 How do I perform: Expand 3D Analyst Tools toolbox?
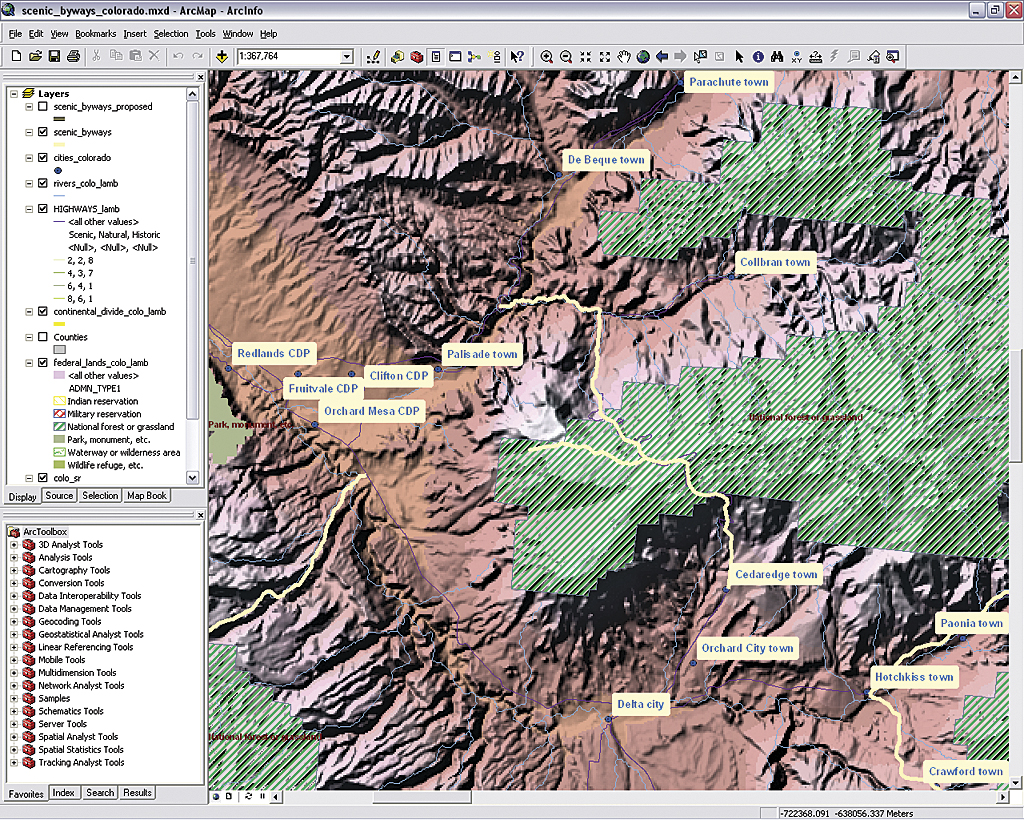coord(14,544)
